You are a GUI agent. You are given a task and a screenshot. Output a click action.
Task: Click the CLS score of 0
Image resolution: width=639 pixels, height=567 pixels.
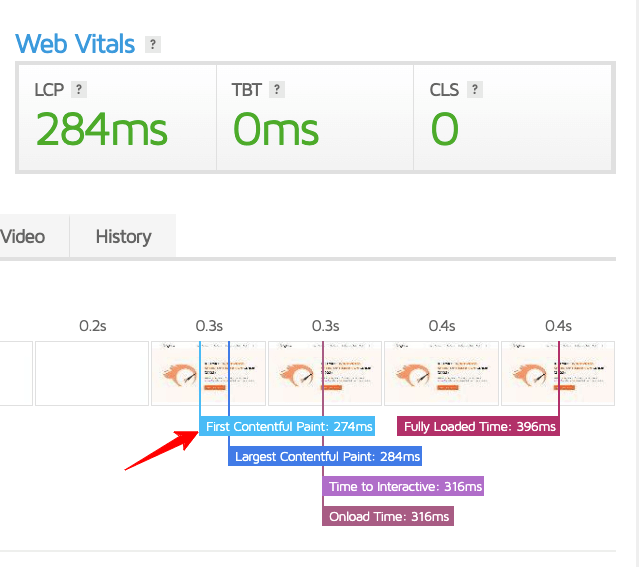(444, 130)
